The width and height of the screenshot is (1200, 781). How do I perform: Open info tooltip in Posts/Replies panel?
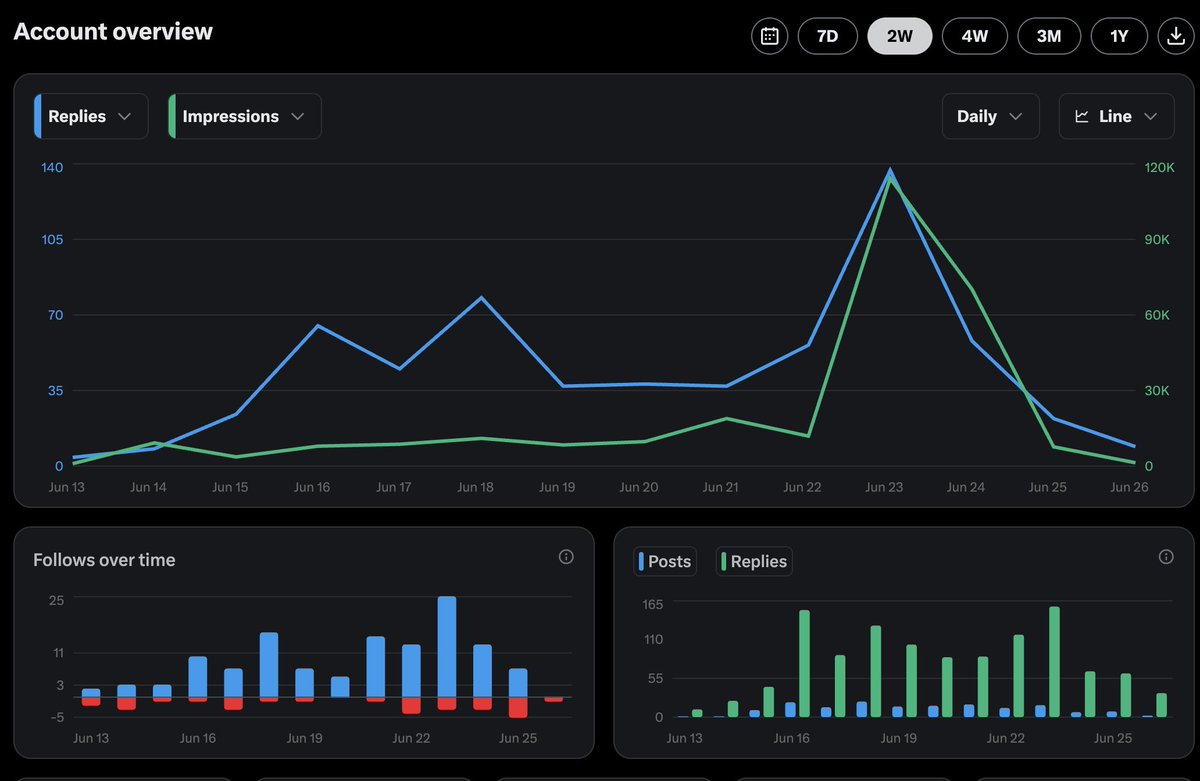[1165, 557]
